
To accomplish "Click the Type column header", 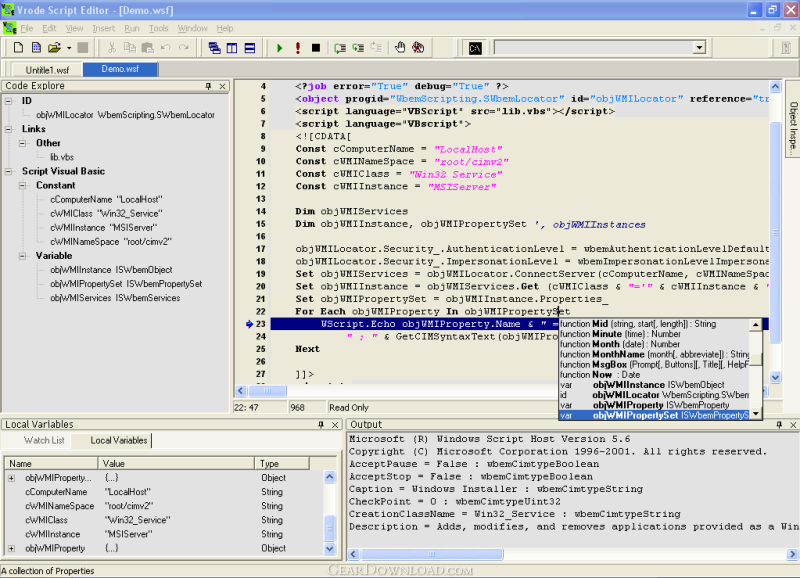I will point(282,463).
